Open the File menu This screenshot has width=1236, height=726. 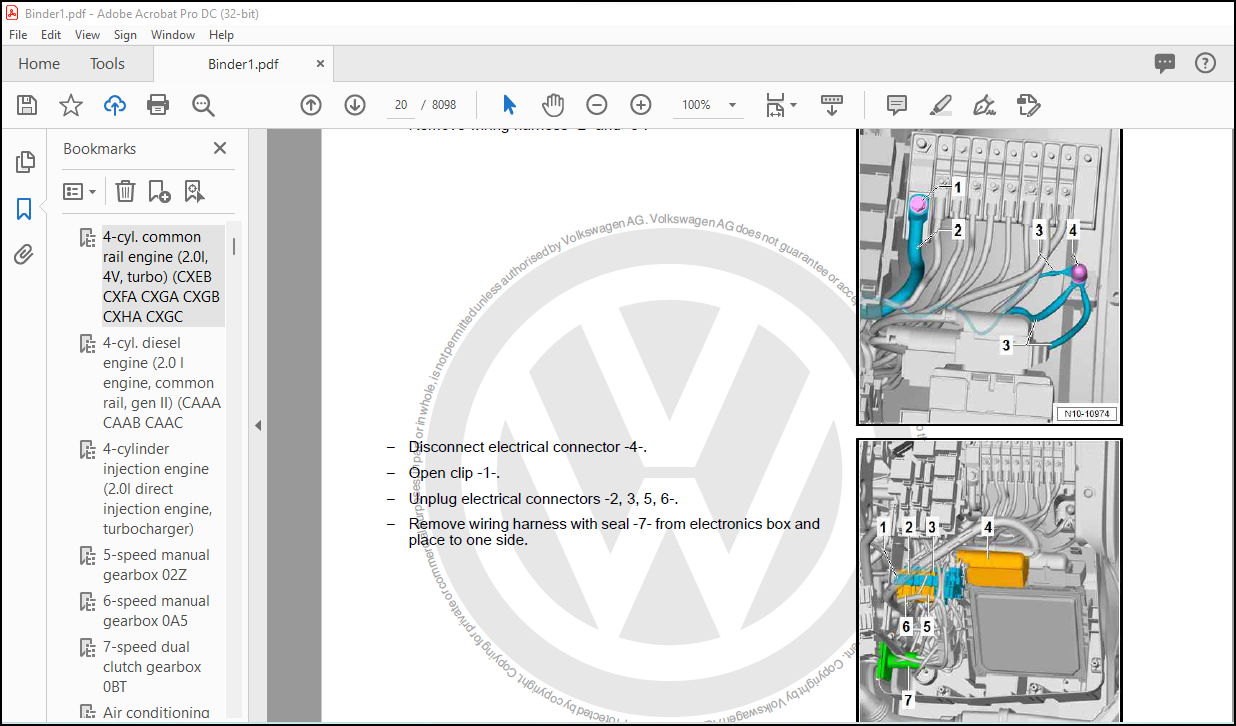[x=18, y=34]
